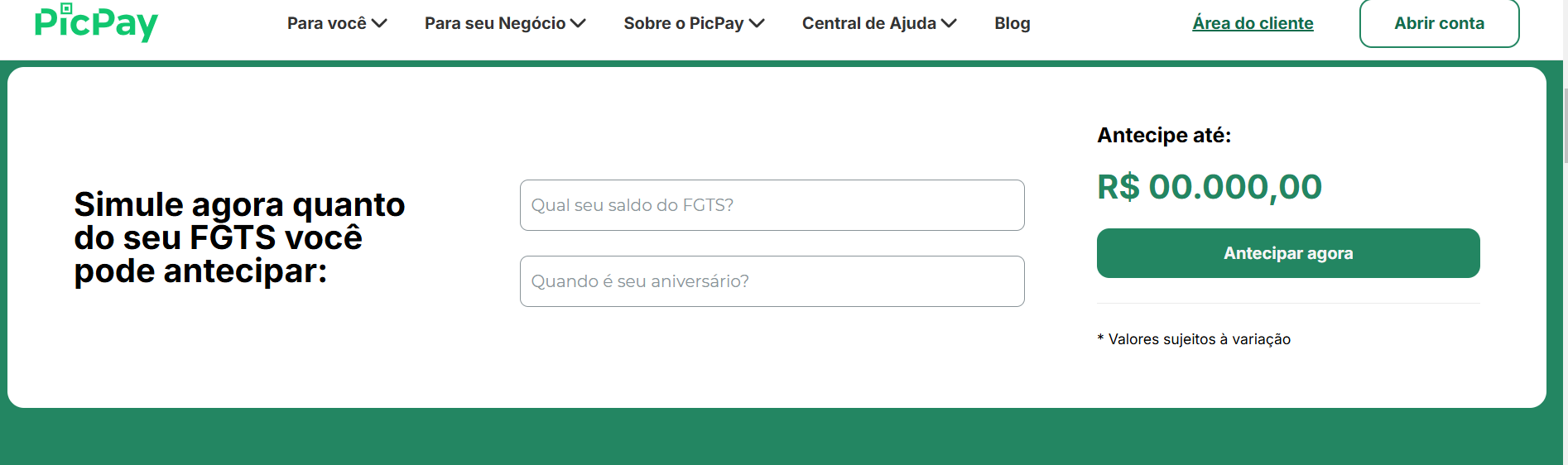Open the Para seu Negócio chevron arrow

pyautogui.click(x=578, y=23)
